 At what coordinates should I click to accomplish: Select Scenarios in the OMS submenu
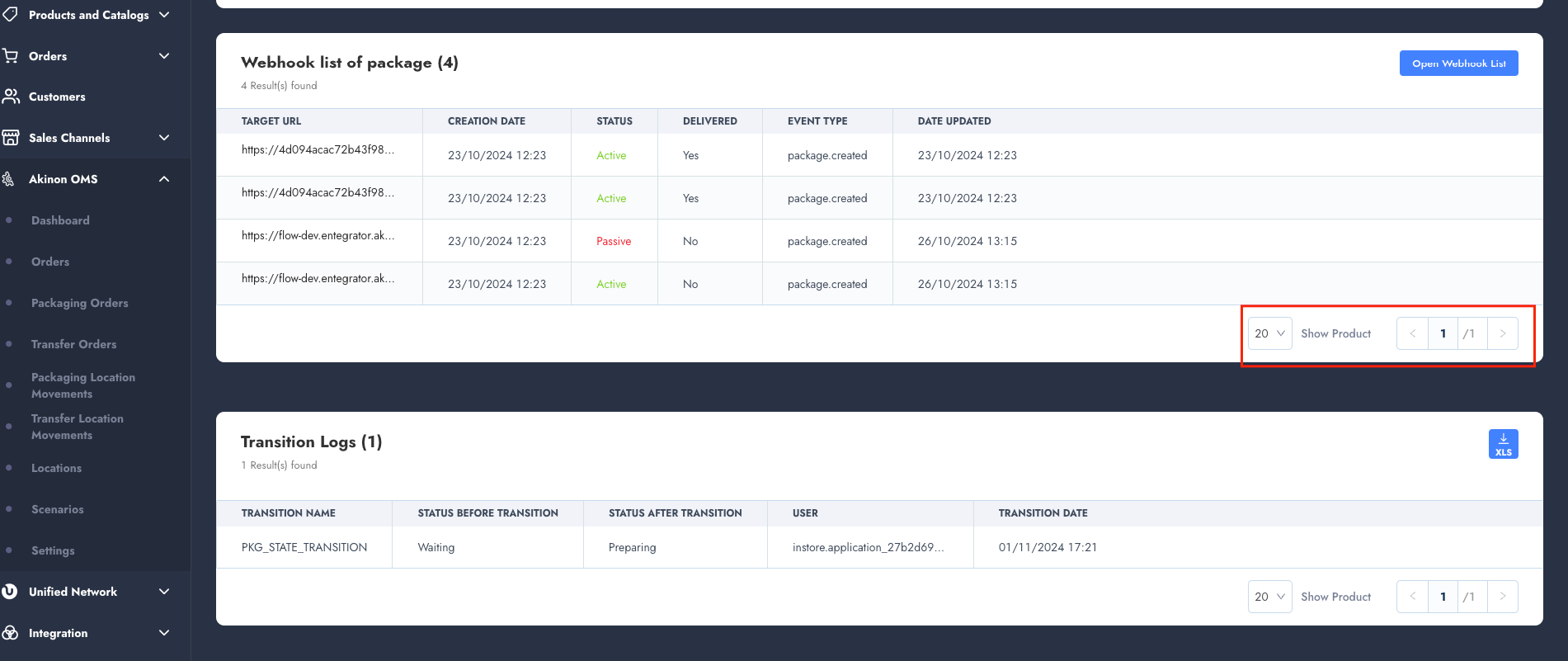[58, 509]
